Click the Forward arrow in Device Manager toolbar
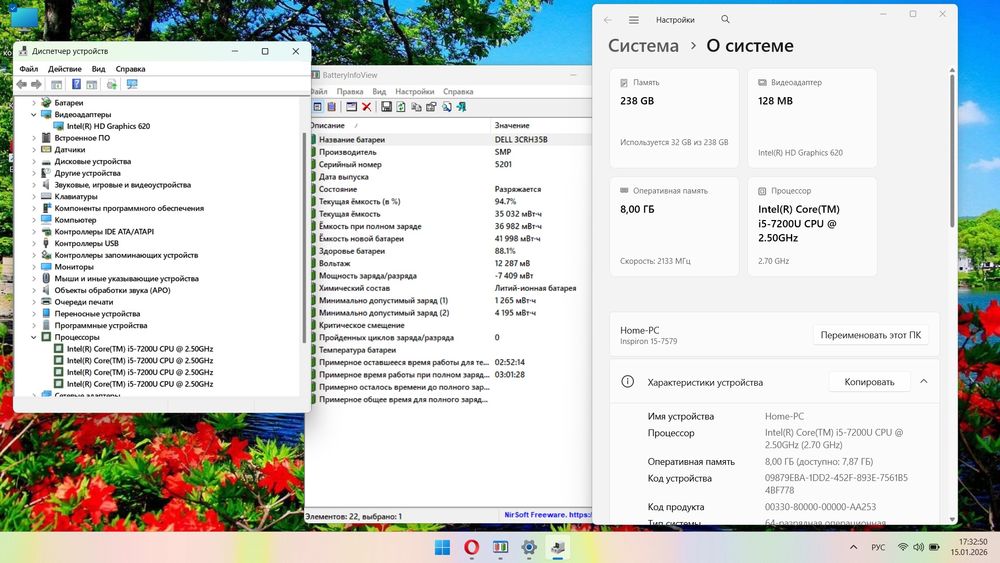The image size is (1000, 563). 36,84
